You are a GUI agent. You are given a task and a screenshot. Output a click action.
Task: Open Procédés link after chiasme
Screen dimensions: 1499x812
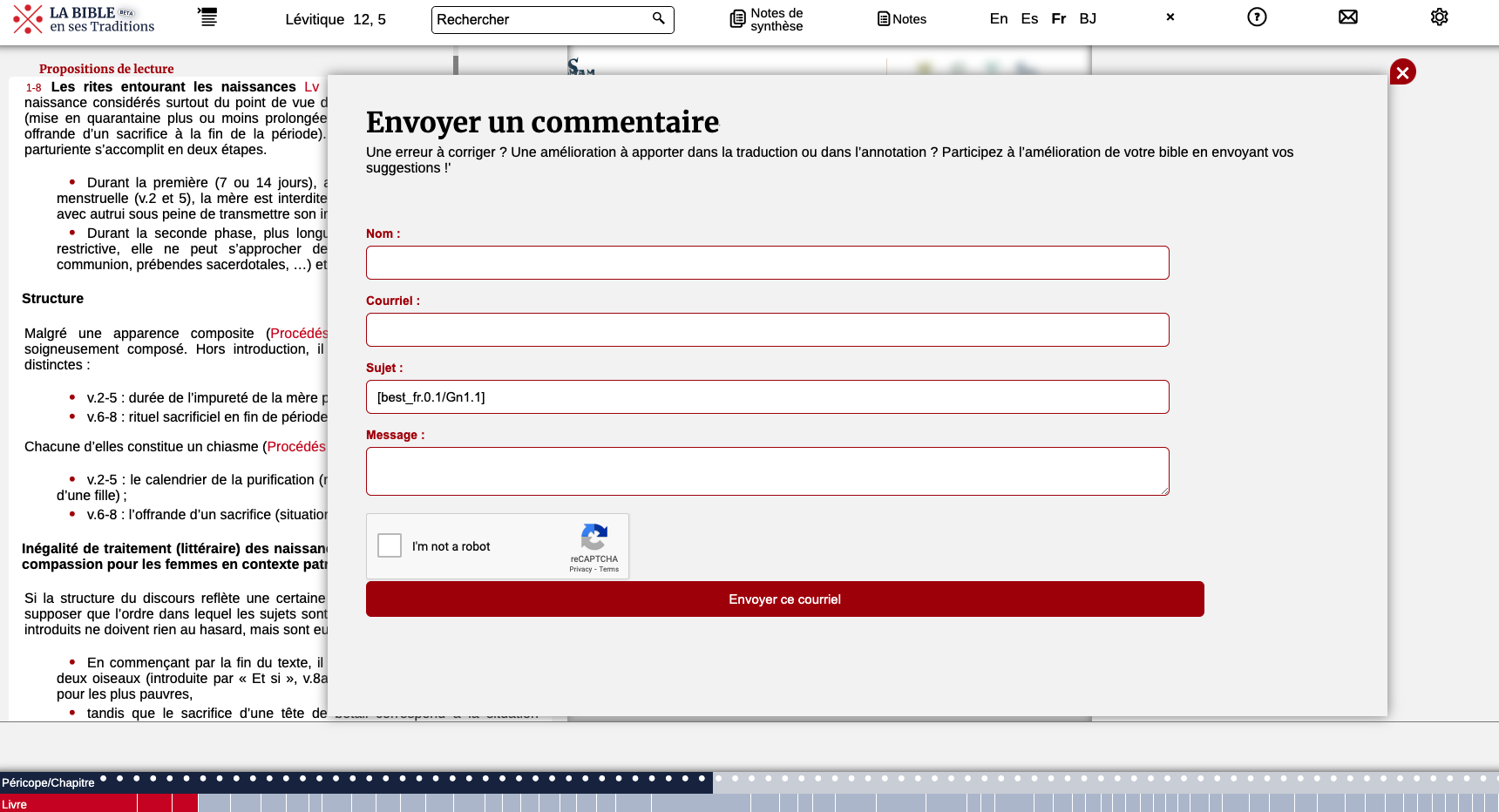click(x=296, y=447)
